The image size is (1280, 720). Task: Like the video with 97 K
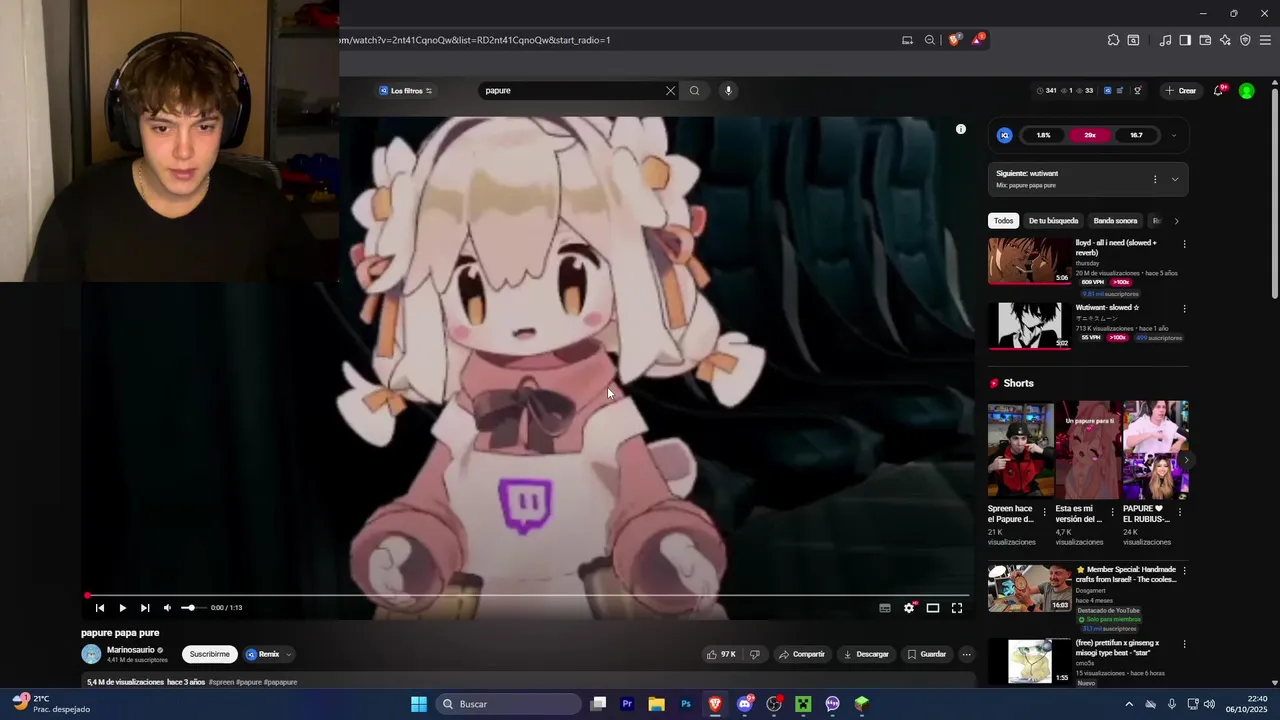[721, 654]
